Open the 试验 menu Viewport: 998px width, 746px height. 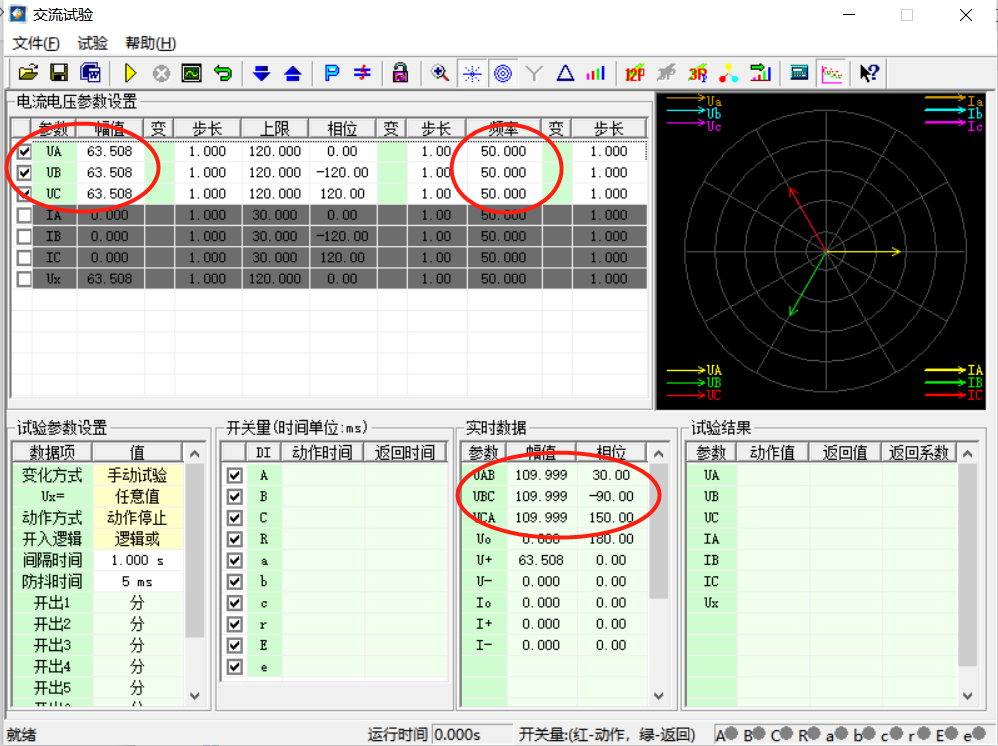(x=92, y=43)
